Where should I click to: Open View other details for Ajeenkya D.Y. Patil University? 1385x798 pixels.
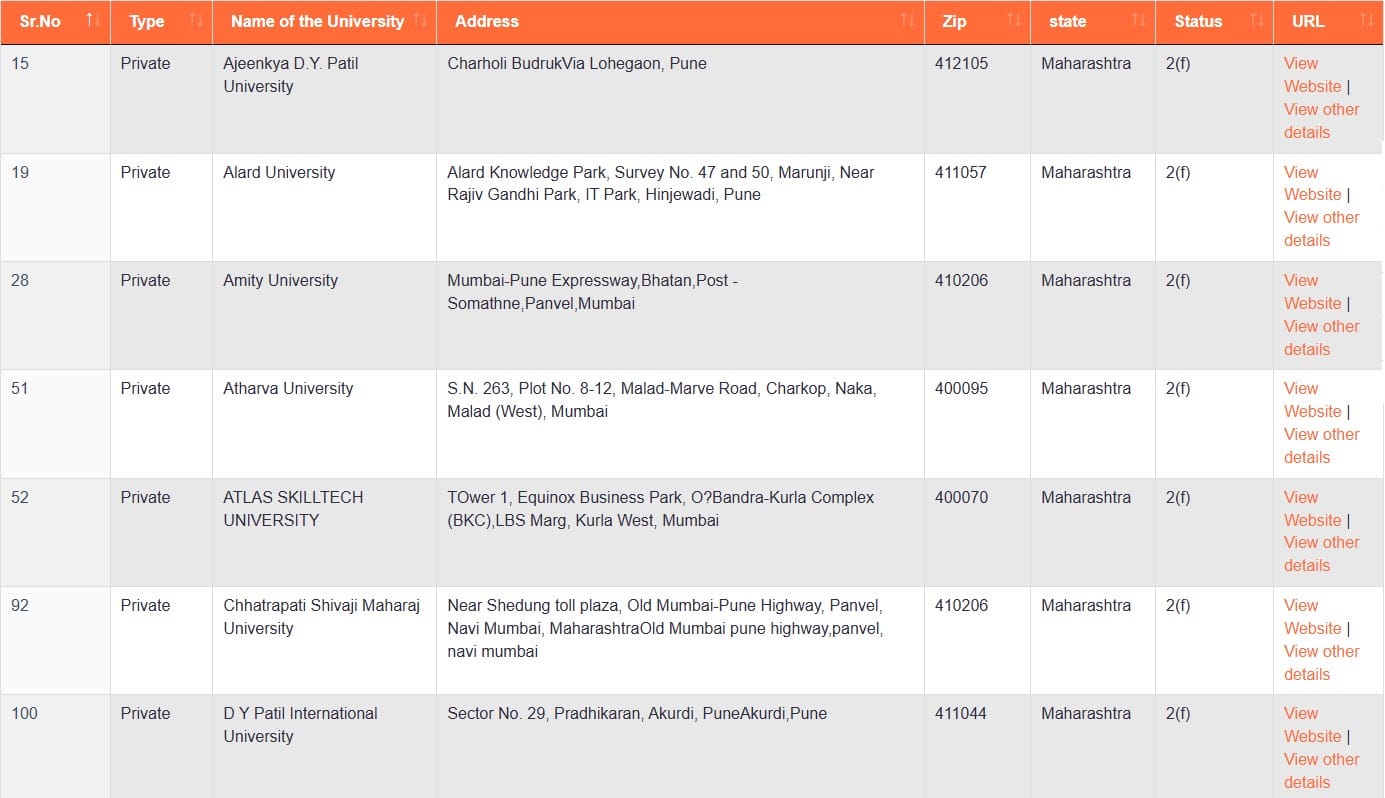(1320, 121)
